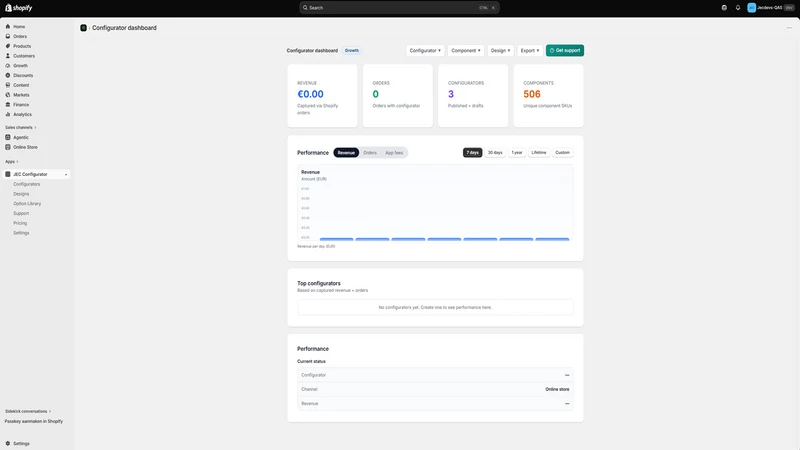Click the Orders 0 card
This screenshot has height=450, width=800.
pyautogui.click(x=398, y=95)
